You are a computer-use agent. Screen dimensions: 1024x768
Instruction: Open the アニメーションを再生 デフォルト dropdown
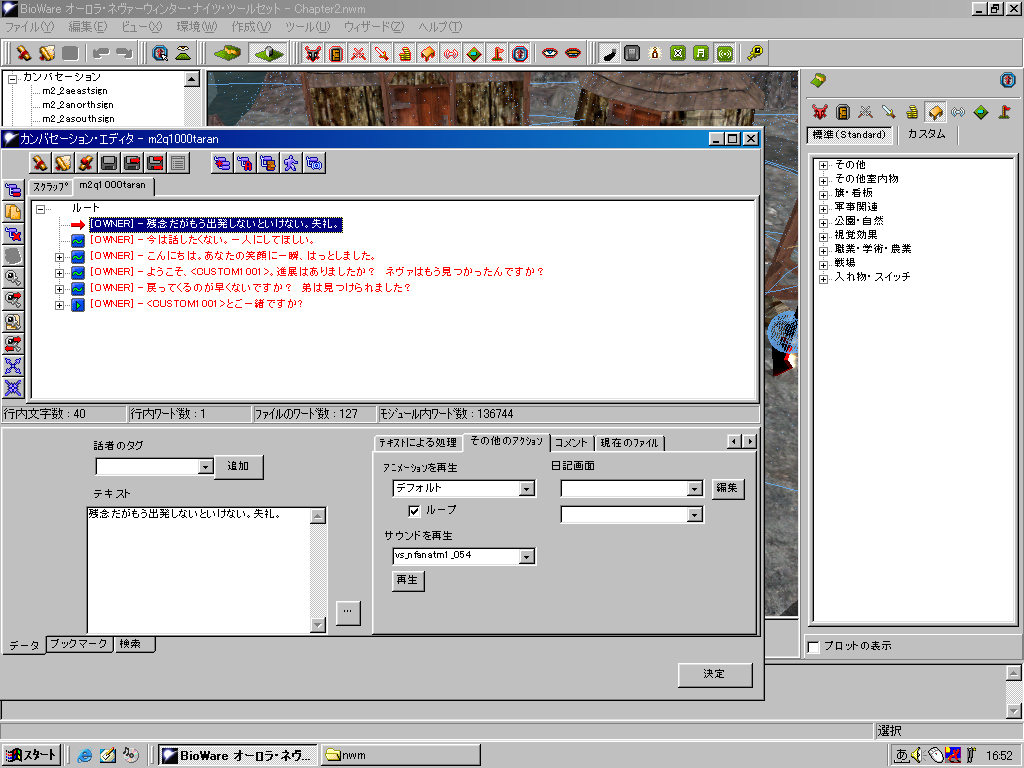point(527,489)
